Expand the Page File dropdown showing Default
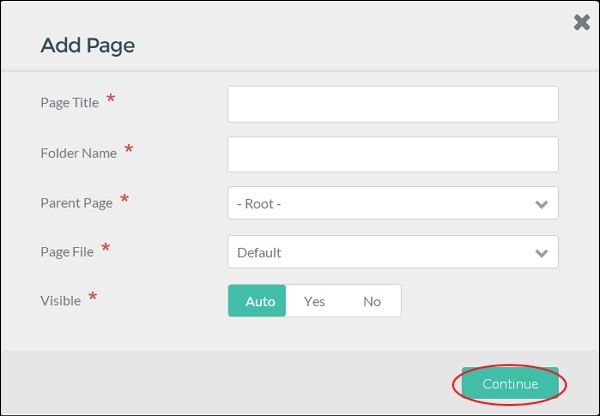The width and height of the screenshot is (600, 416). pyautogui.click(x=380, y=252)
